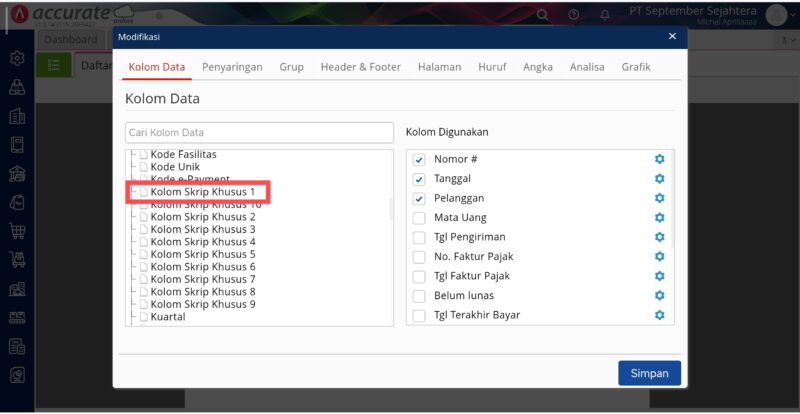The width and height of the screenshot is (800, 414).
Task: Click the gear icon next to Nomor #
Action: pos(659,160)
